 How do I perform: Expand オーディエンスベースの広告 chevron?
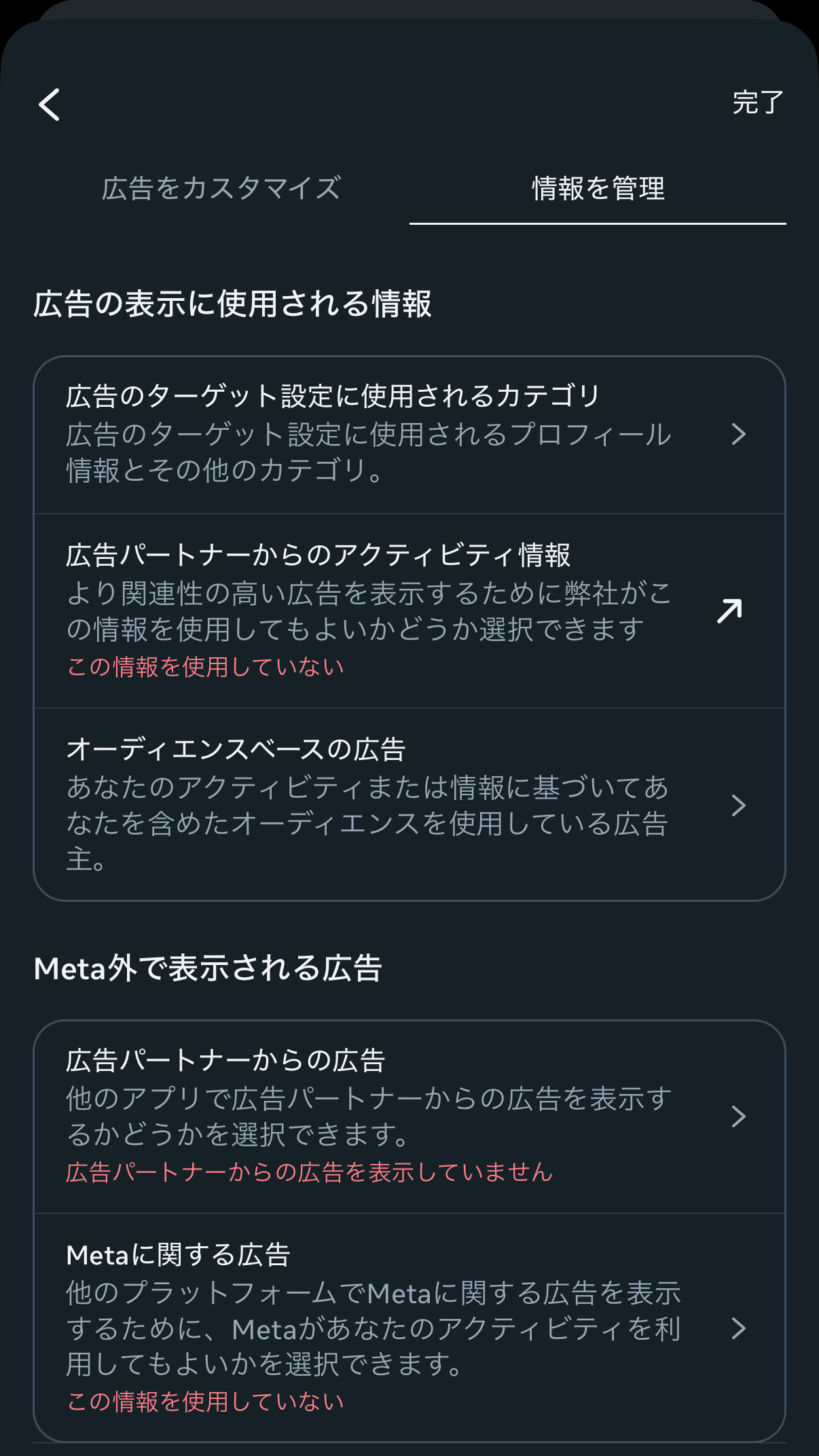coord(739,805)
